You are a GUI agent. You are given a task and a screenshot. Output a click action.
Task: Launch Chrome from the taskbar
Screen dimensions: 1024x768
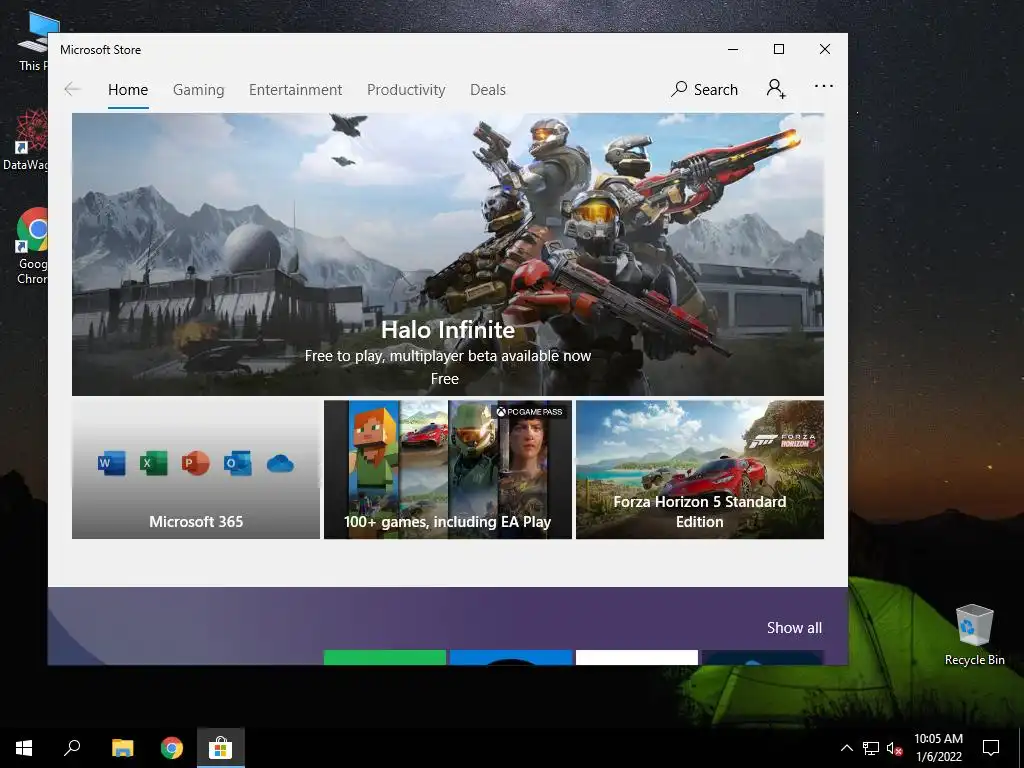point(172,748)
